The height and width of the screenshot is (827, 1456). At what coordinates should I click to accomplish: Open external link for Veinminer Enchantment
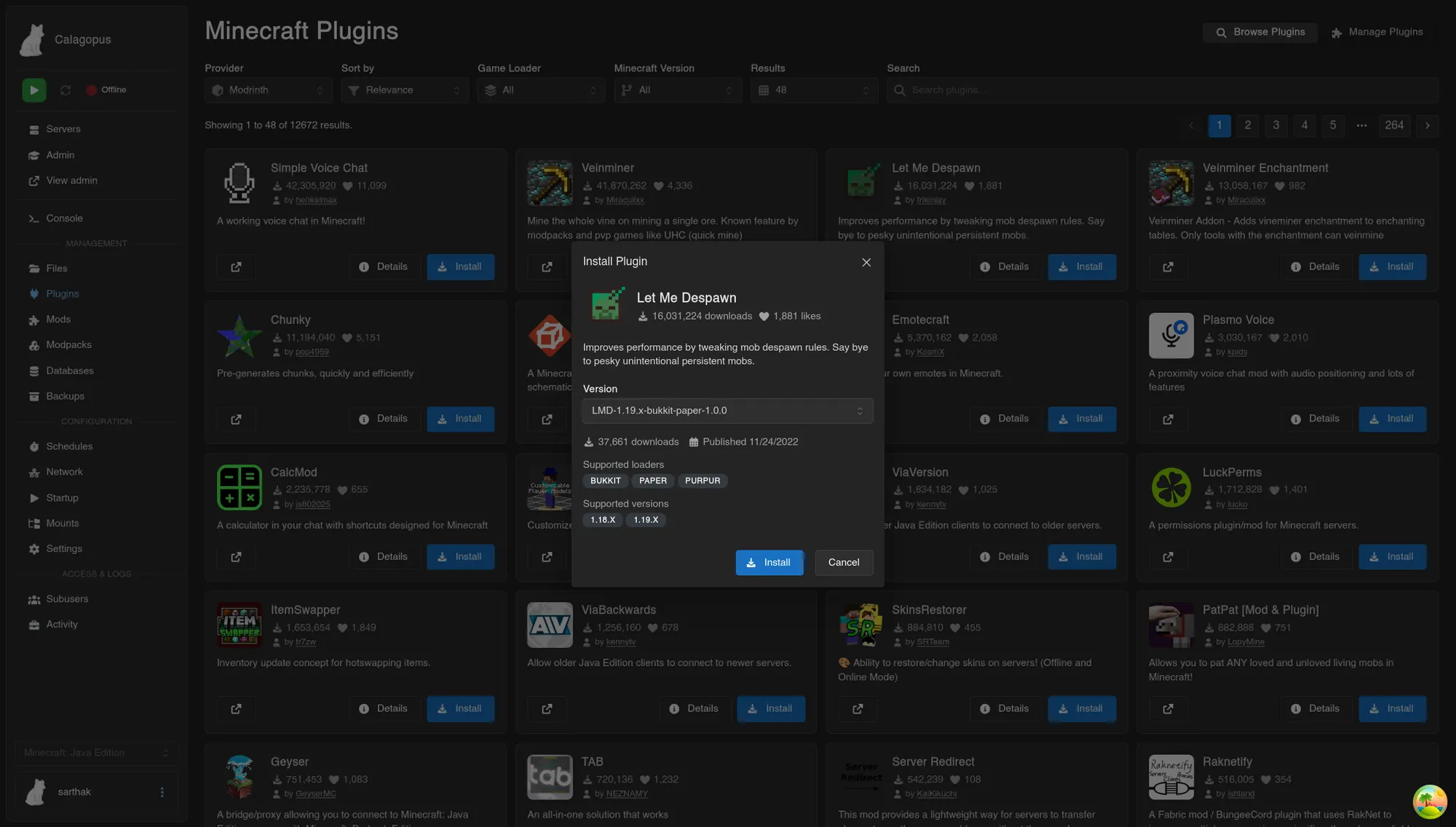(1168, 267)
